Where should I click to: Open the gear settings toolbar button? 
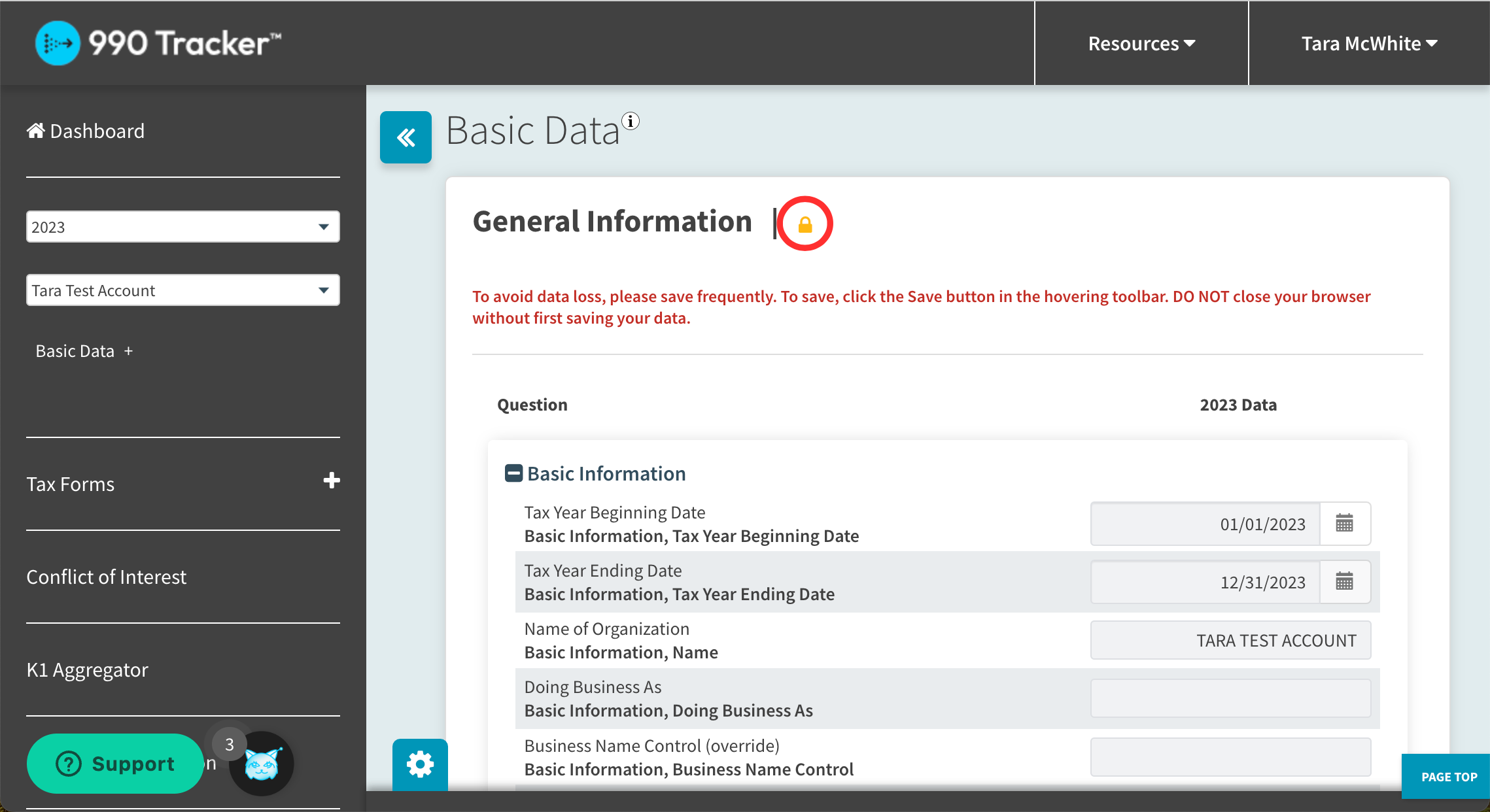(x=420, y=764)
